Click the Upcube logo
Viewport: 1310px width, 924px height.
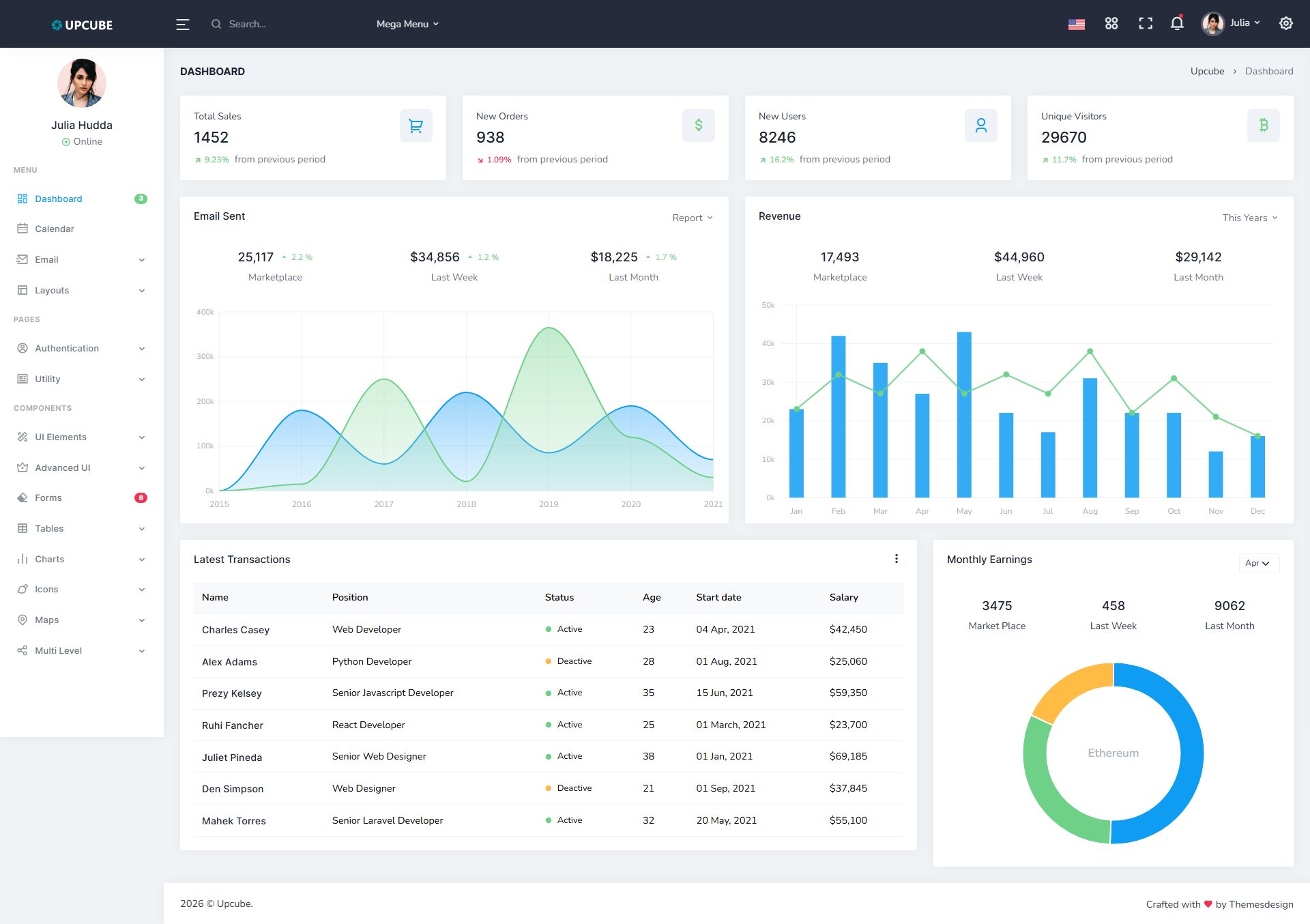click(x=82, y=25)
